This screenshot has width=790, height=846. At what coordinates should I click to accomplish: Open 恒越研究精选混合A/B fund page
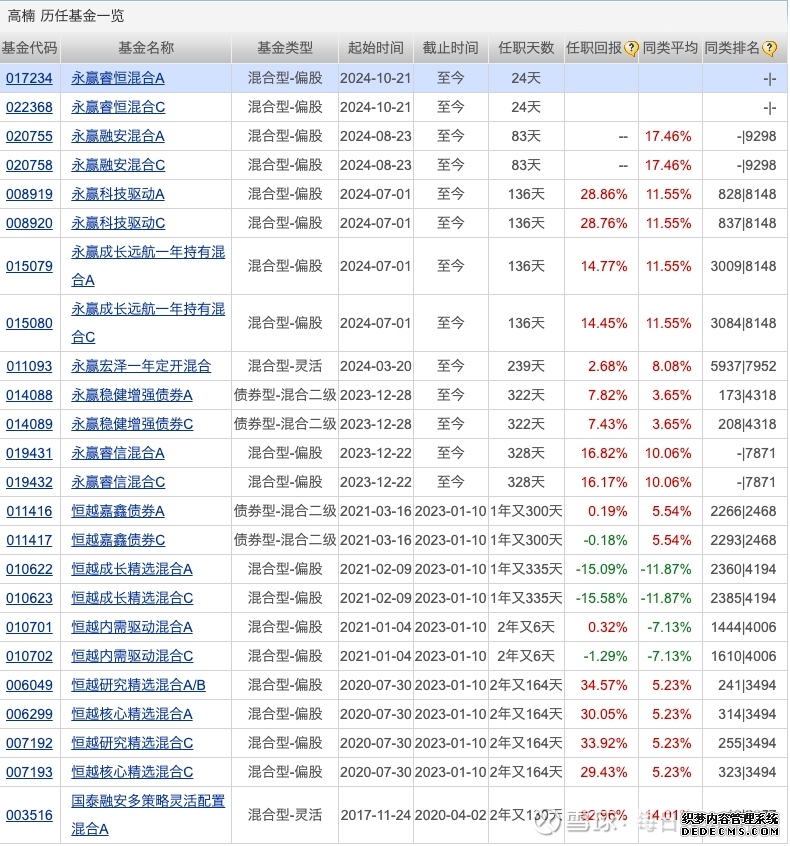(x=138, y=686)
